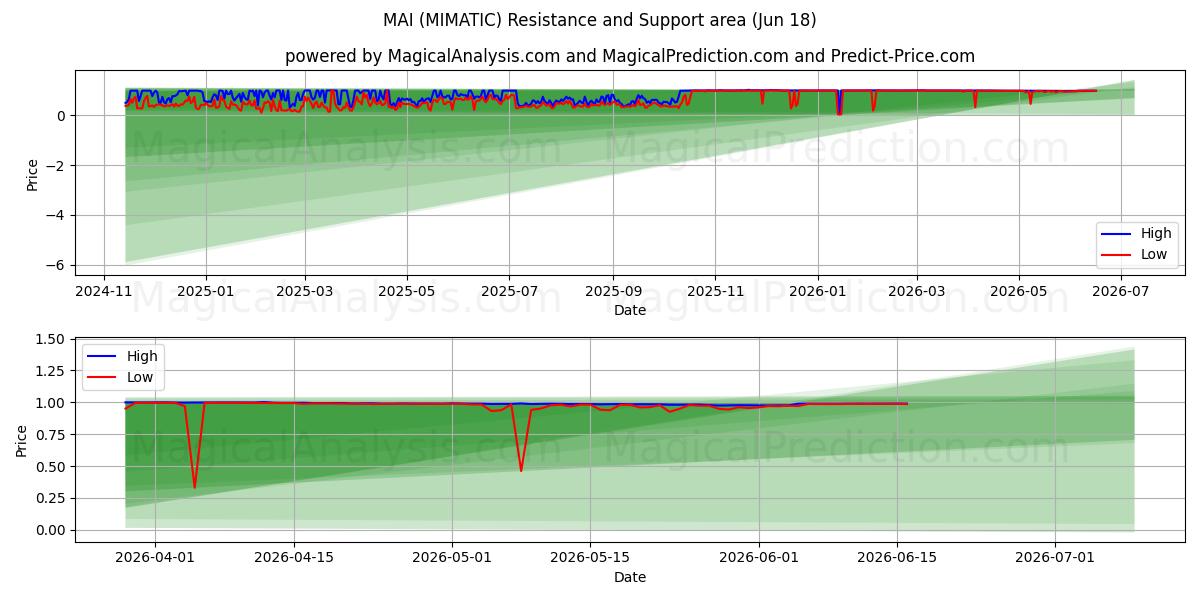This screenshot has width=1200, height=600.
Task: Click the '0.75' y-axis tick on bottom chart
Action: coord(53,435)
